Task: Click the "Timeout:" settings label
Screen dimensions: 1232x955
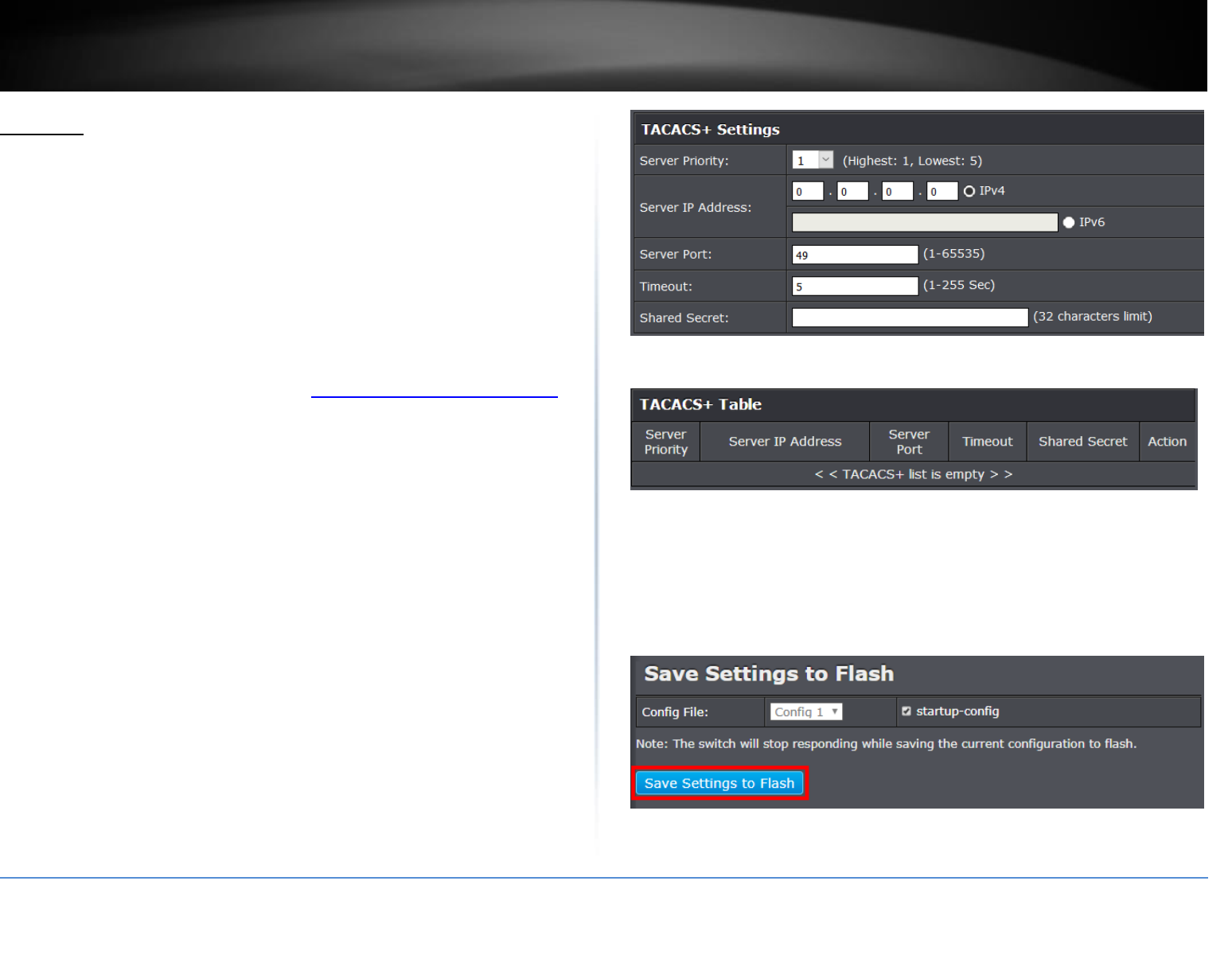Action: click(x=665, y=286)
